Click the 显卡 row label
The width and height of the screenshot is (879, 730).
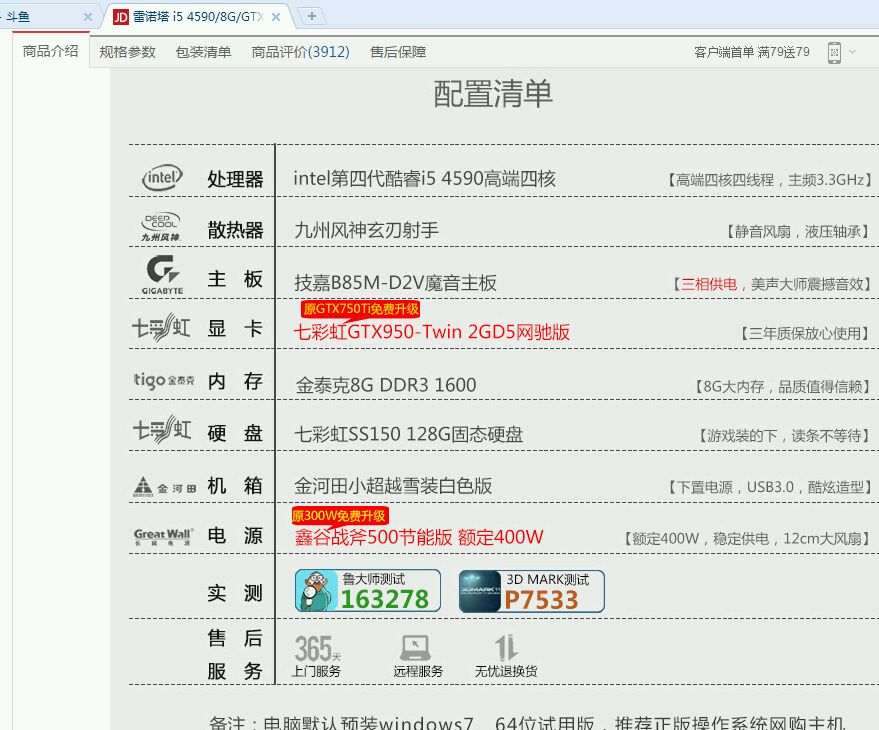[x=235, y=328]
